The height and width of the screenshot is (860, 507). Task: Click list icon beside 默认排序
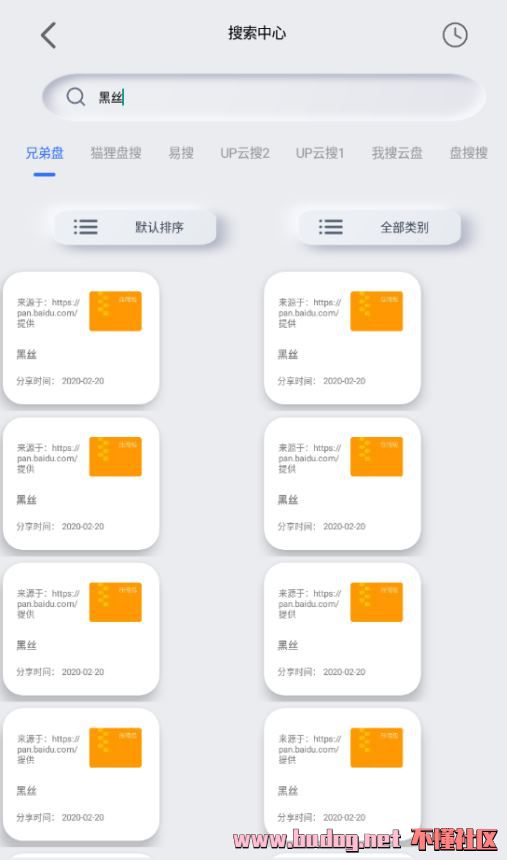tap(86, 227)
